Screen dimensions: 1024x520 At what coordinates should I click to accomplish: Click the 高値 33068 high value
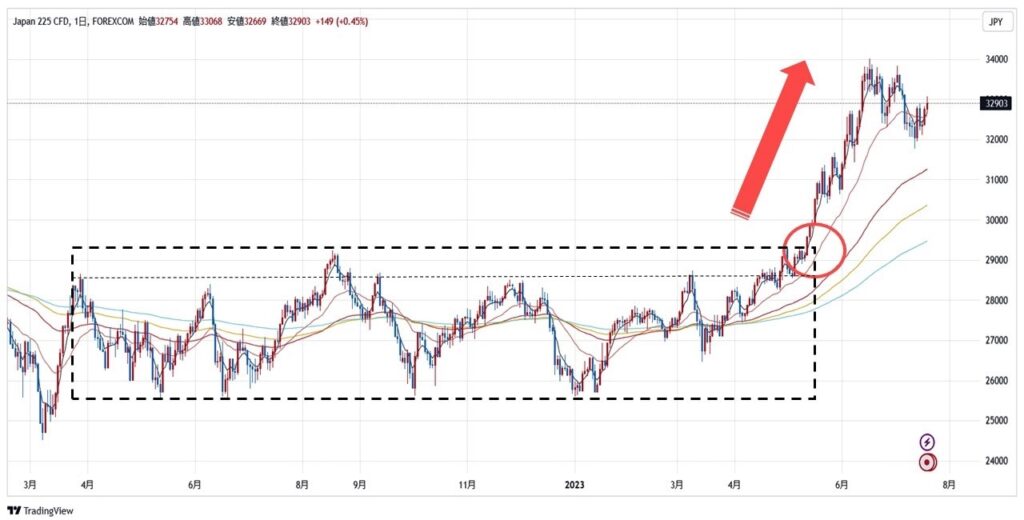pyautogui.click(x=203, y=22)
